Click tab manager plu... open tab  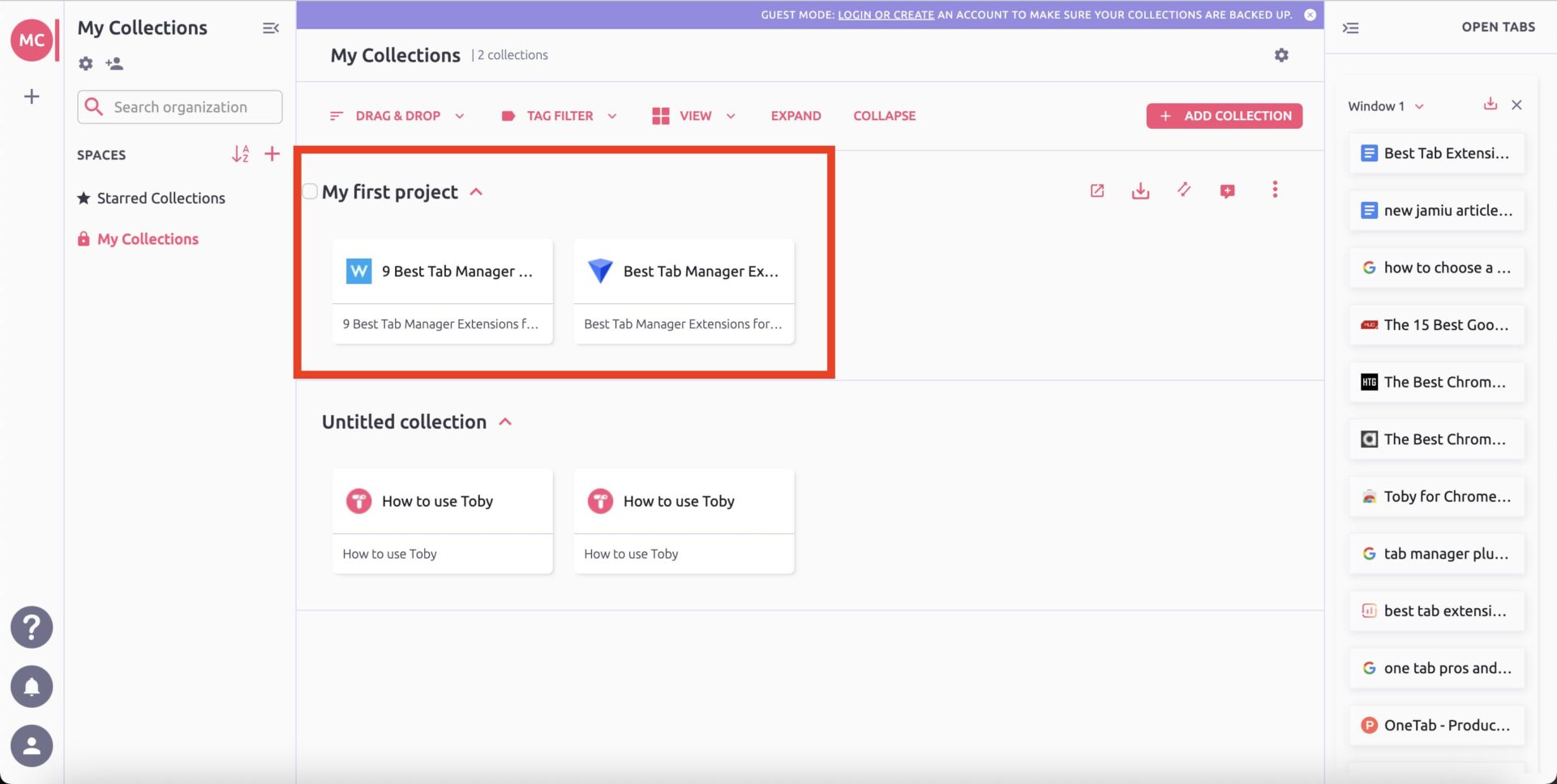pos(1437,554)
